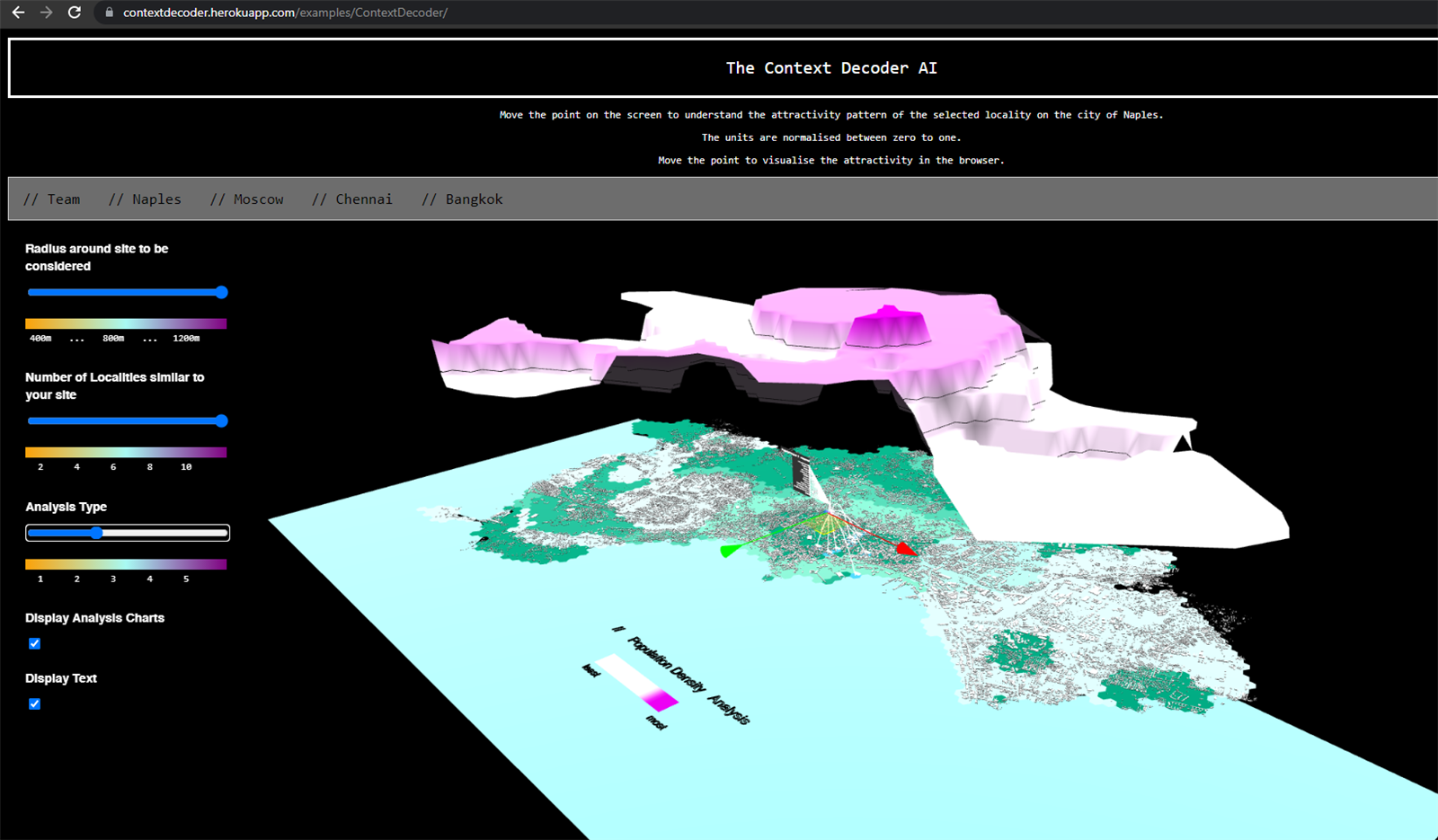1438x840 pixels.
Task: Go to the // Bangkok city link
Action: coord(462,199)
